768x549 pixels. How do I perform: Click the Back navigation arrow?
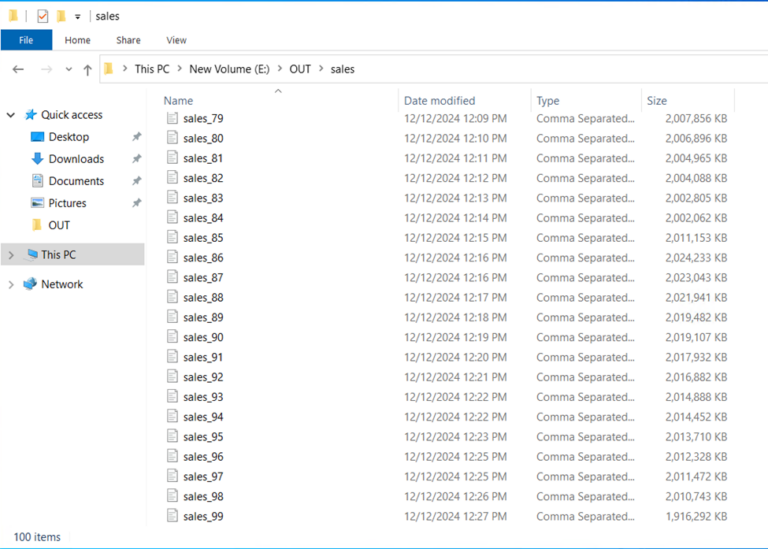pyautogui.click(x=18, y=70)
